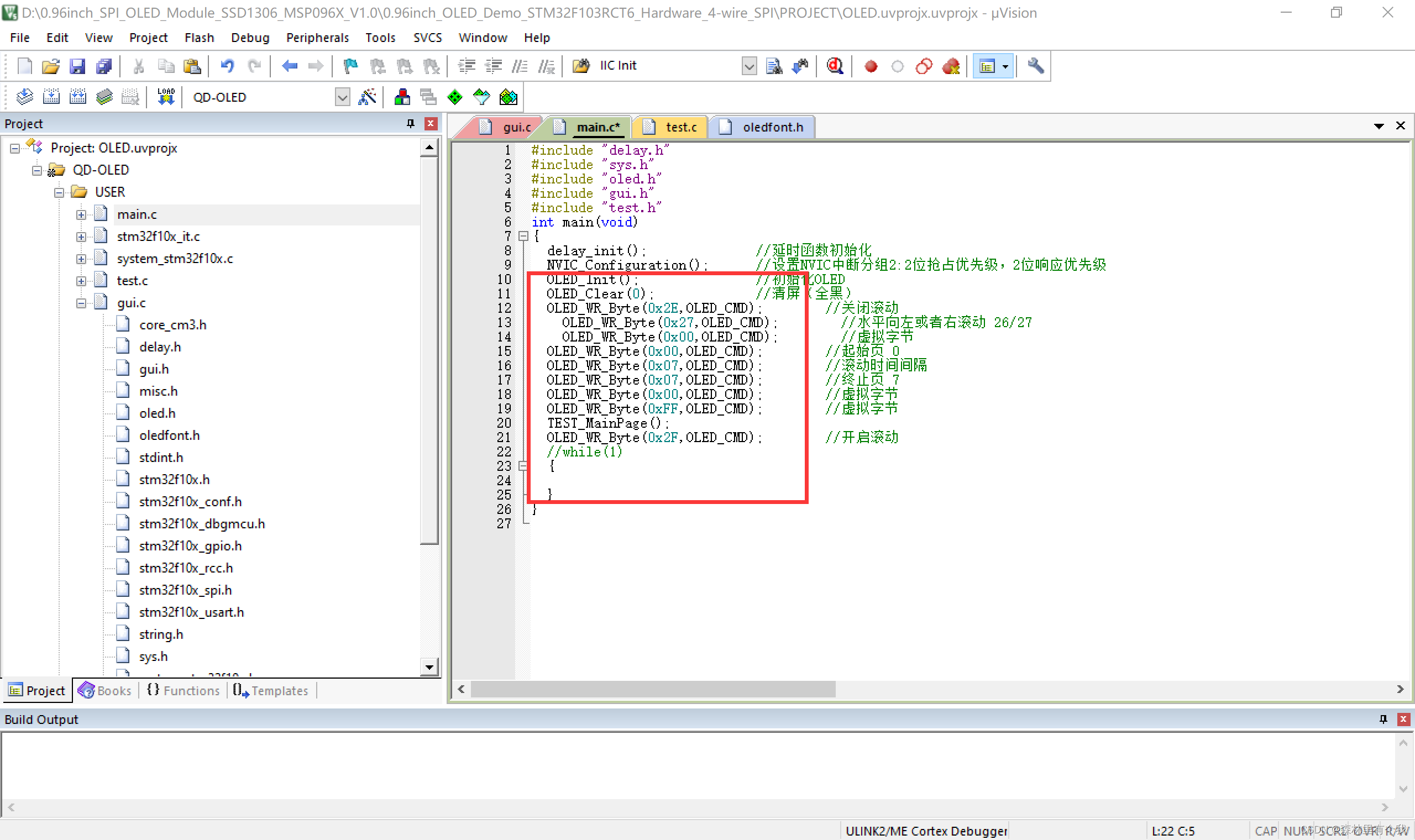This screenshot has width=1415, height=840.
Task: Insert a bookmark with flag icon
Action: [351, 66]
